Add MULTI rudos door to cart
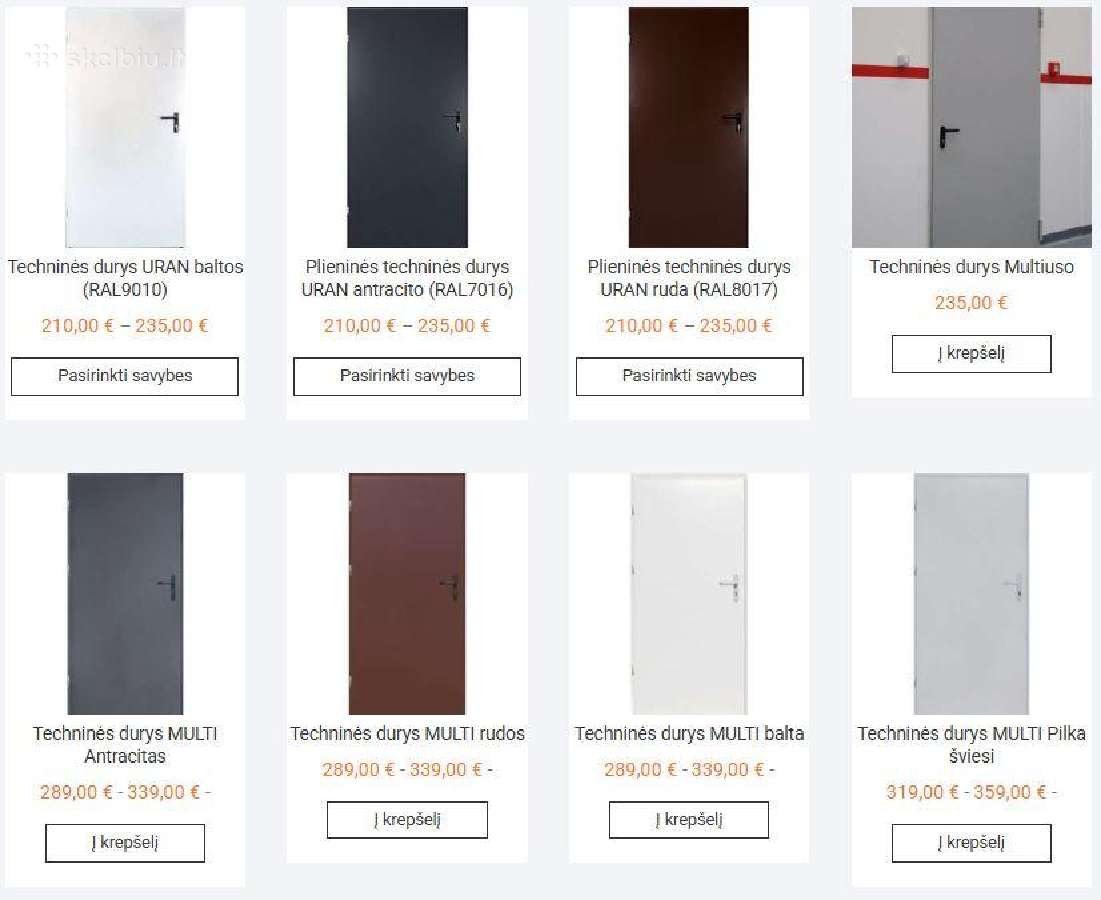Image resolution: width=1101 pixels, height=900 pixels. tap(407, 820)
